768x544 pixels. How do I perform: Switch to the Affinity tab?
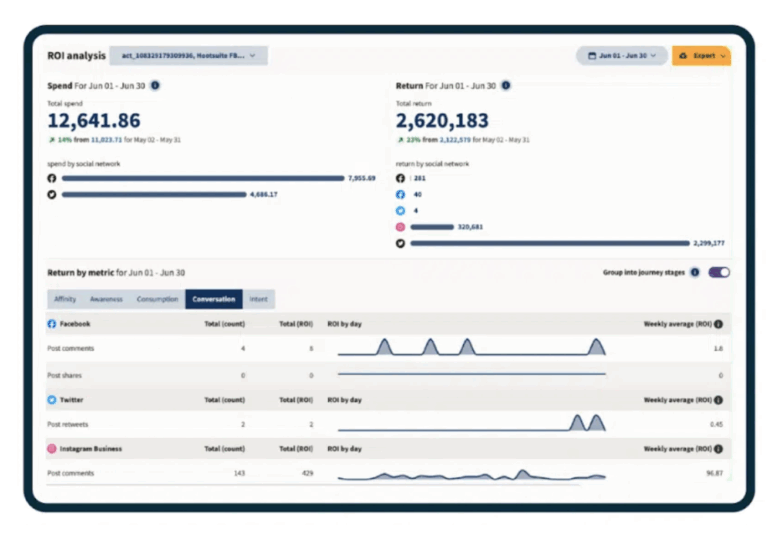(65, 299)
